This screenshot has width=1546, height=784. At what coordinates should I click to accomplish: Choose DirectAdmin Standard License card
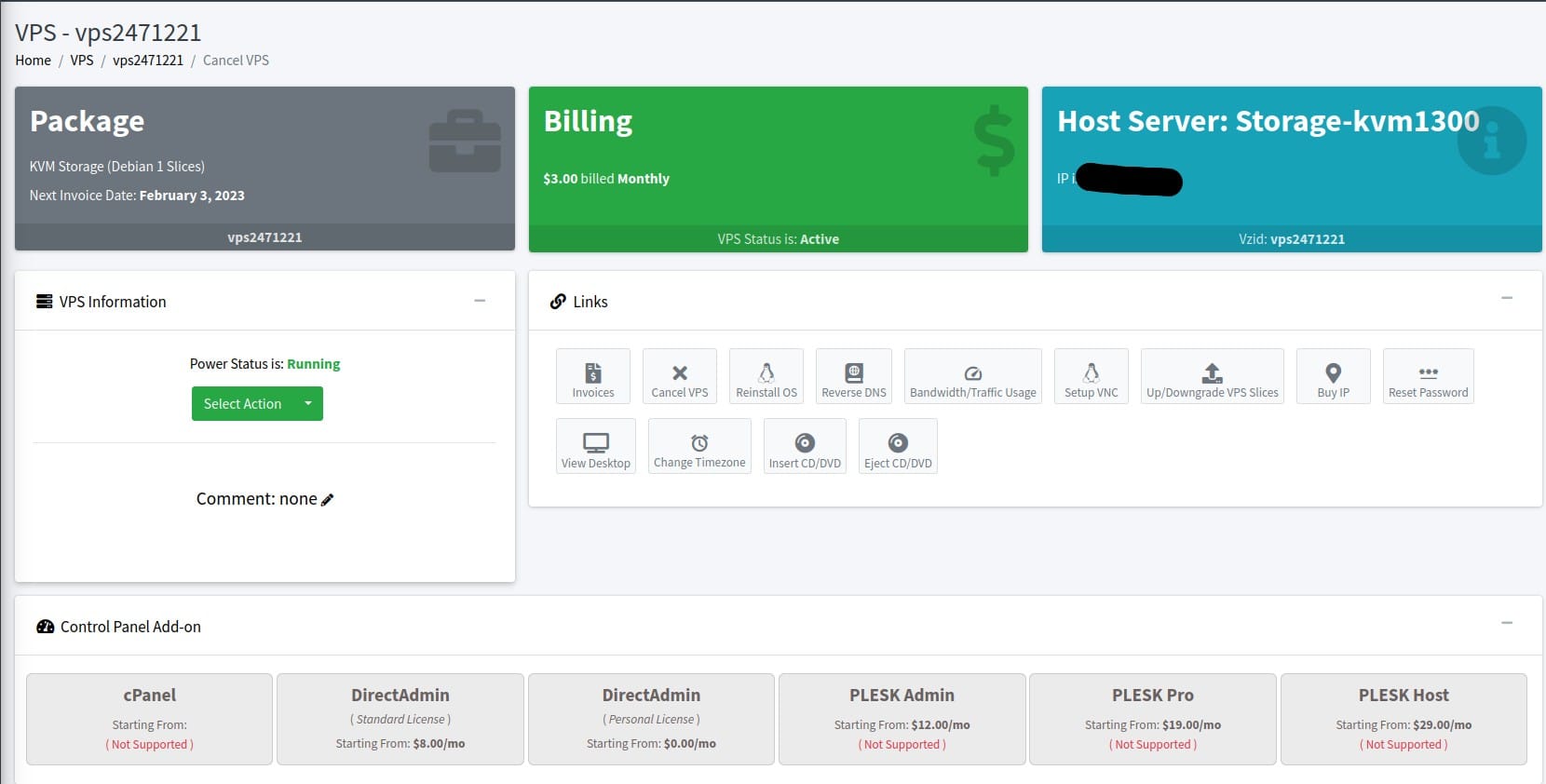pyautogui.click(x=400, y=719)
